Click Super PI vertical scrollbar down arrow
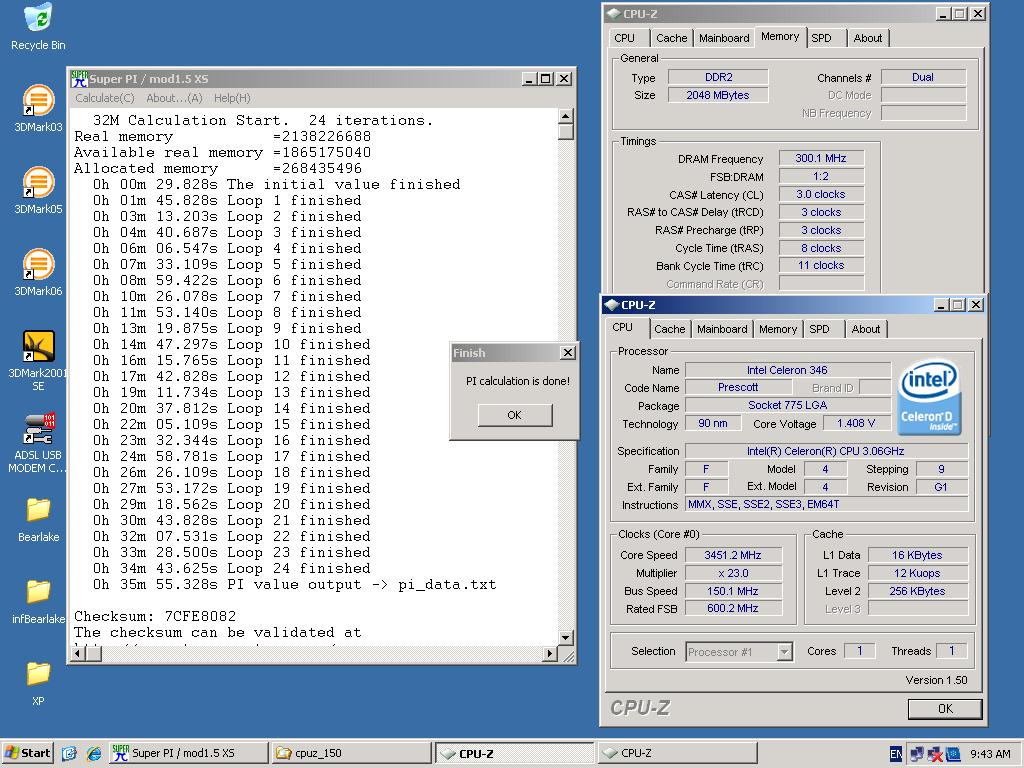 pyautogui.click(x=566, y=637)
